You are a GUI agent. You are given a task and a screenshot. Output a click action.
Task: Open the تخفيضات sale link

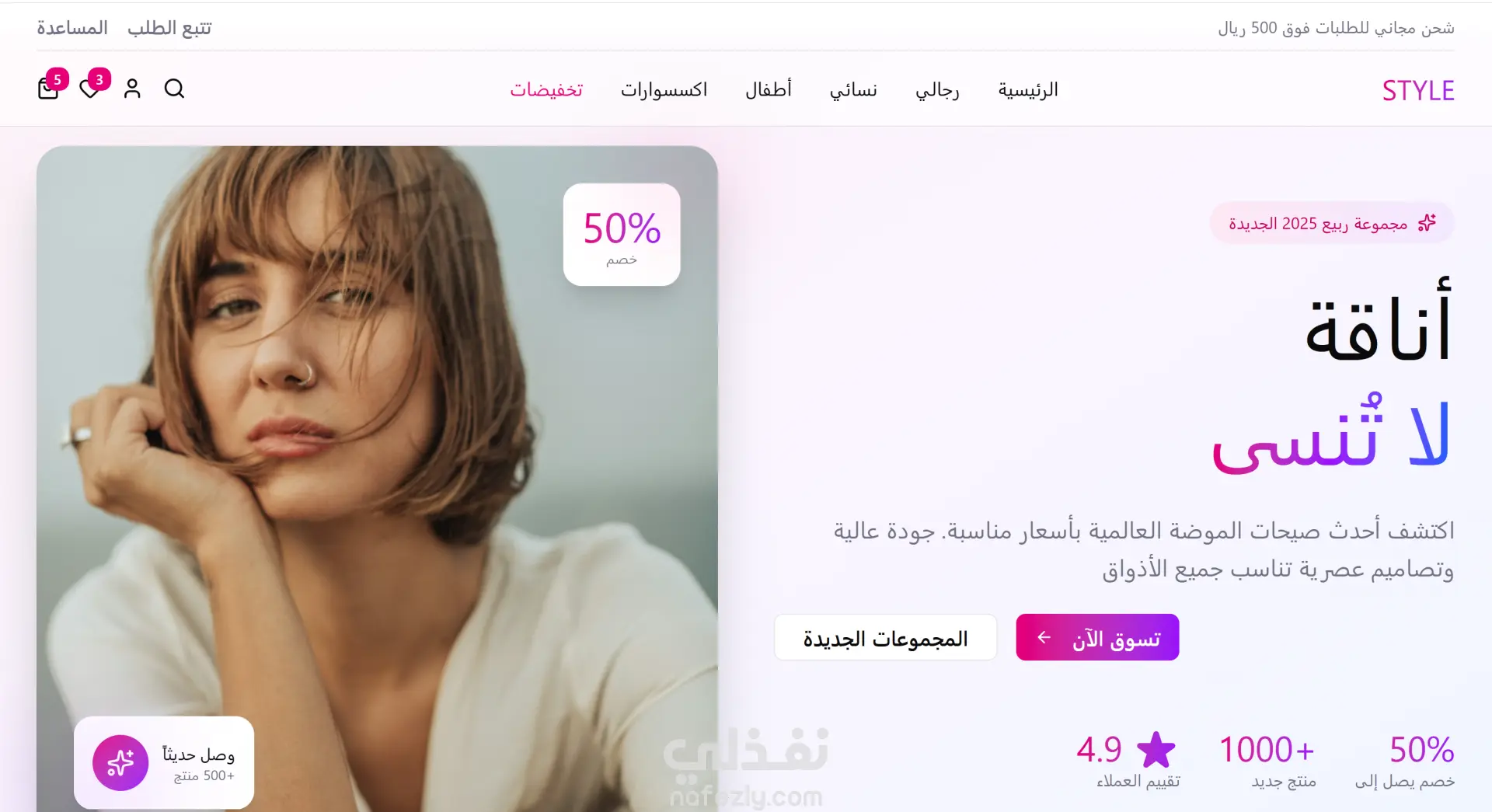coord(546,89)
